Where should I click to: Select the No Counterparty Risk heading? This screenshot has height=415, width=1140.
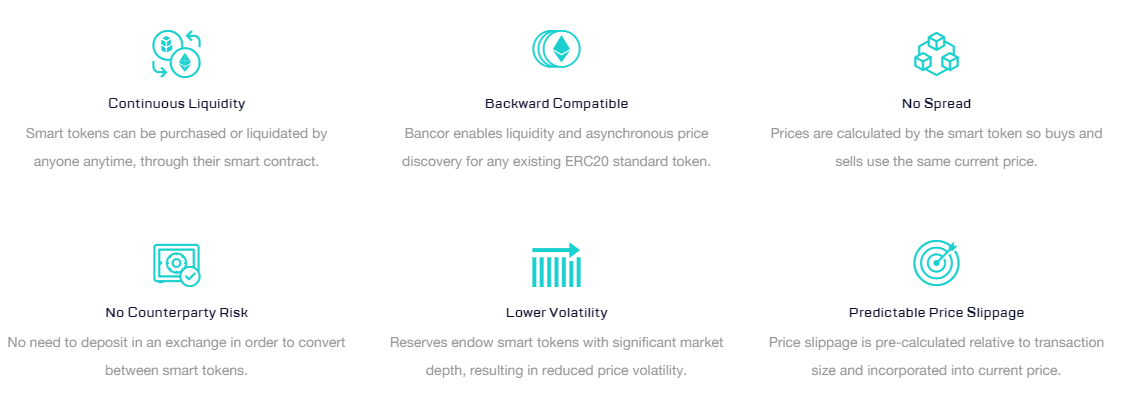(x=176, y=312)
